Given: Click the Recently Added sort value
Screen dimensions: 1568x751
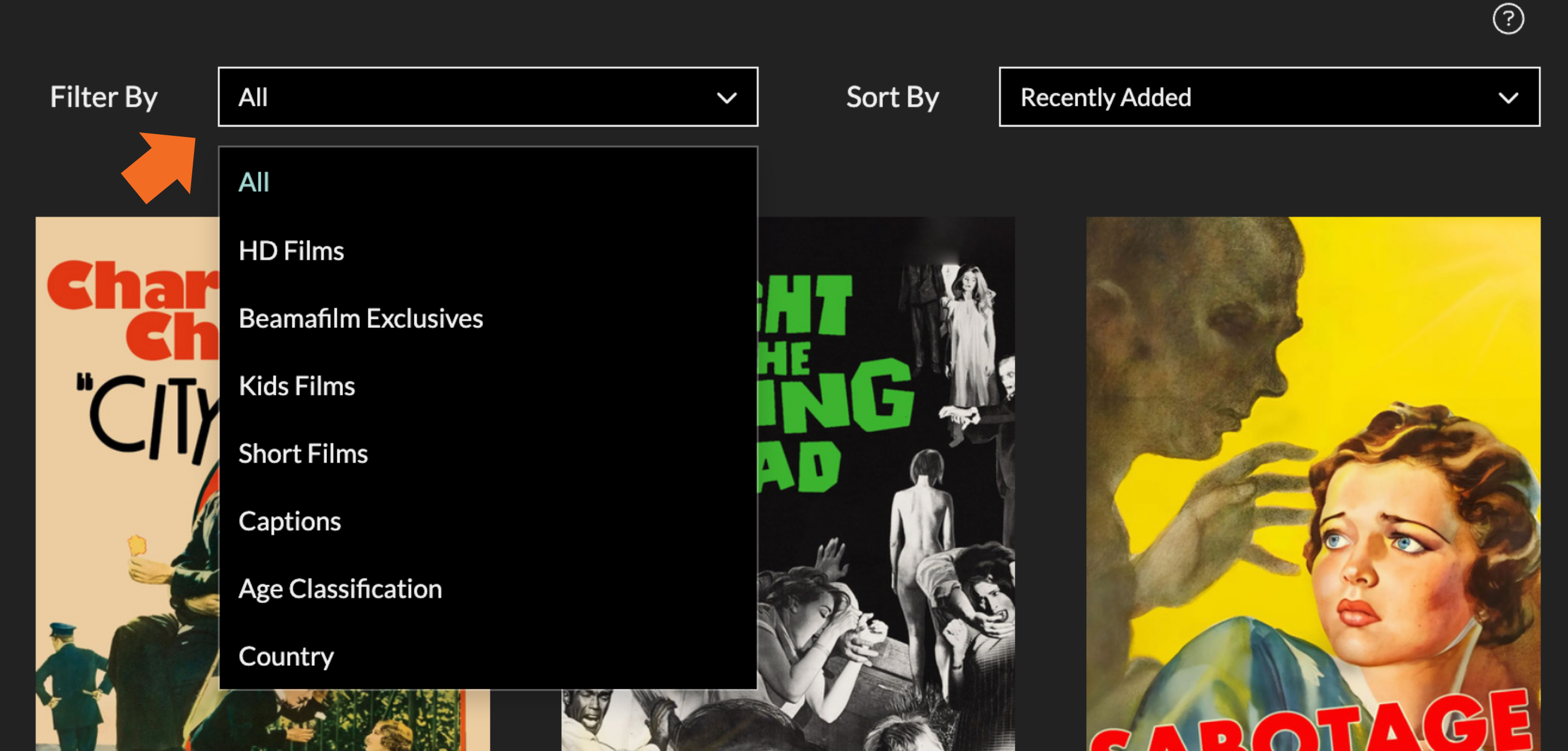Looking at the screenshot, I should [x=1105, y=97].
